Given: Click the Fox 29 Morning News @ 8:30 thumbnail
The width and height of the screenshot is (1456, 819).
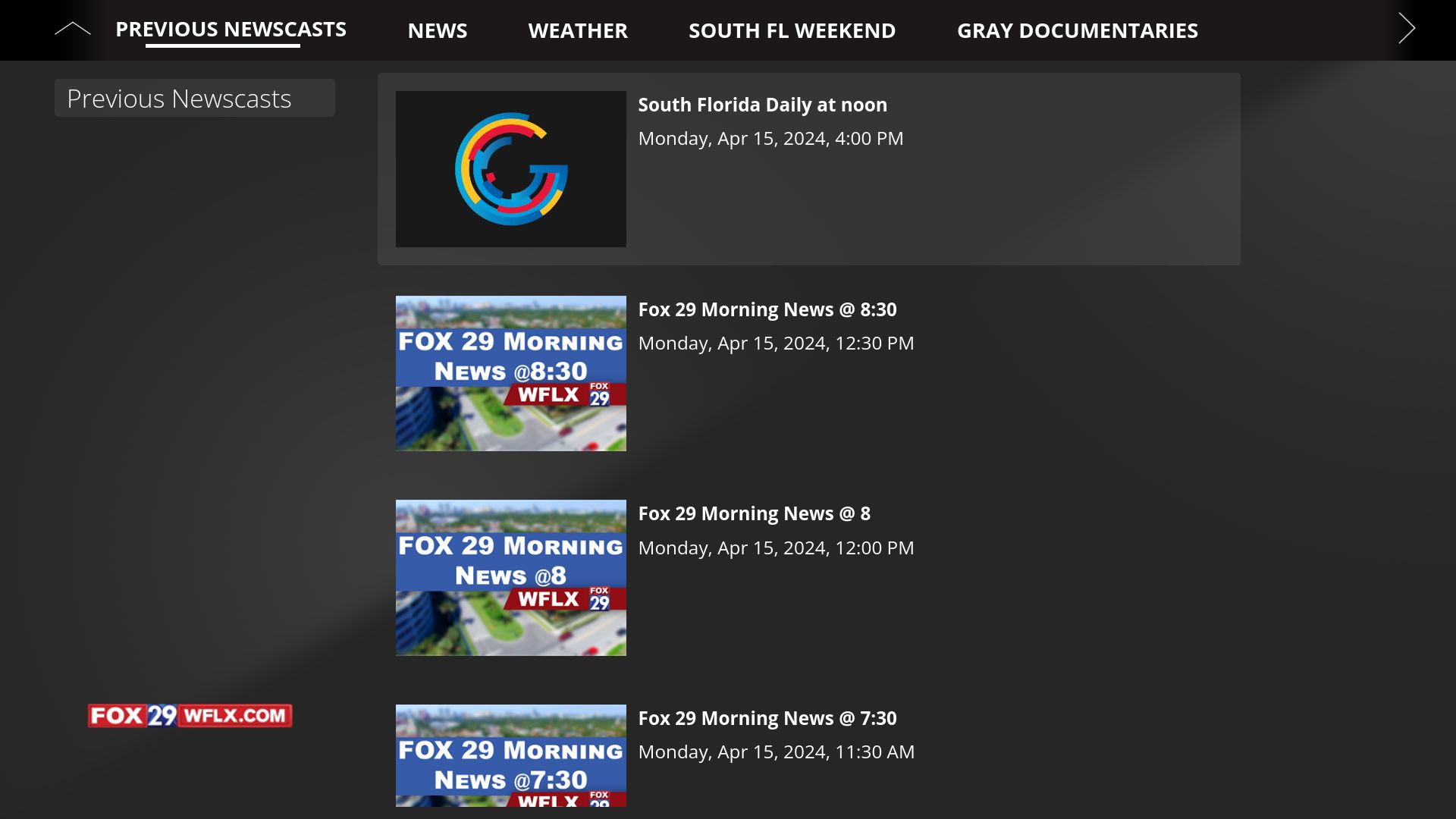Looking at the screenshot, I should point(510,373).
